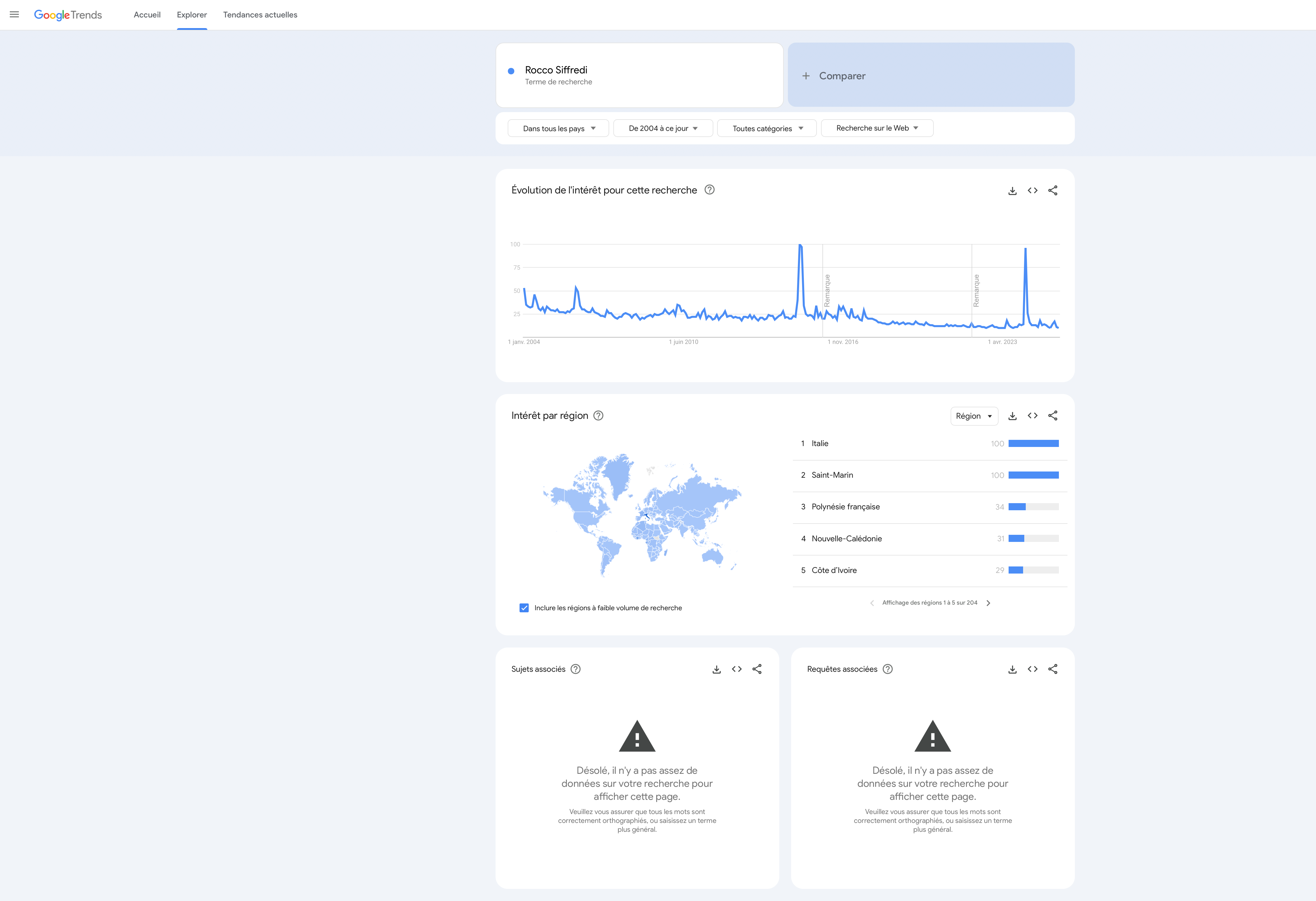Viewport: 1316px width, 901px height.
Task: Open the De 2004 à ce jour dropdown
Action: pos(662,129)
